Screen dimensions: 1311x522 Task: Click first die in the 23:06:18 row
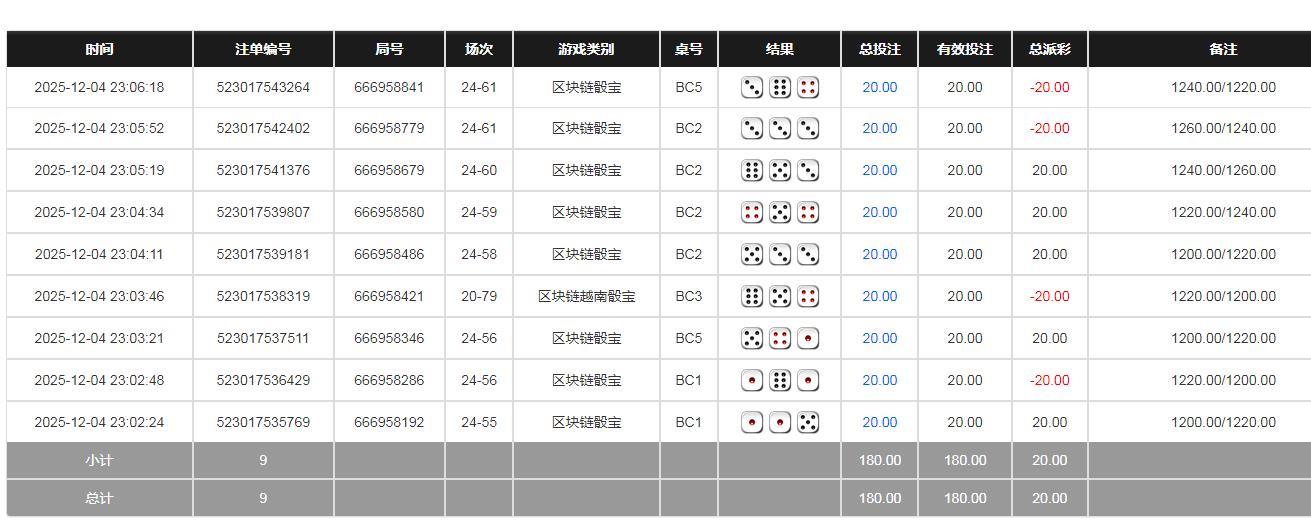[752, 88]
